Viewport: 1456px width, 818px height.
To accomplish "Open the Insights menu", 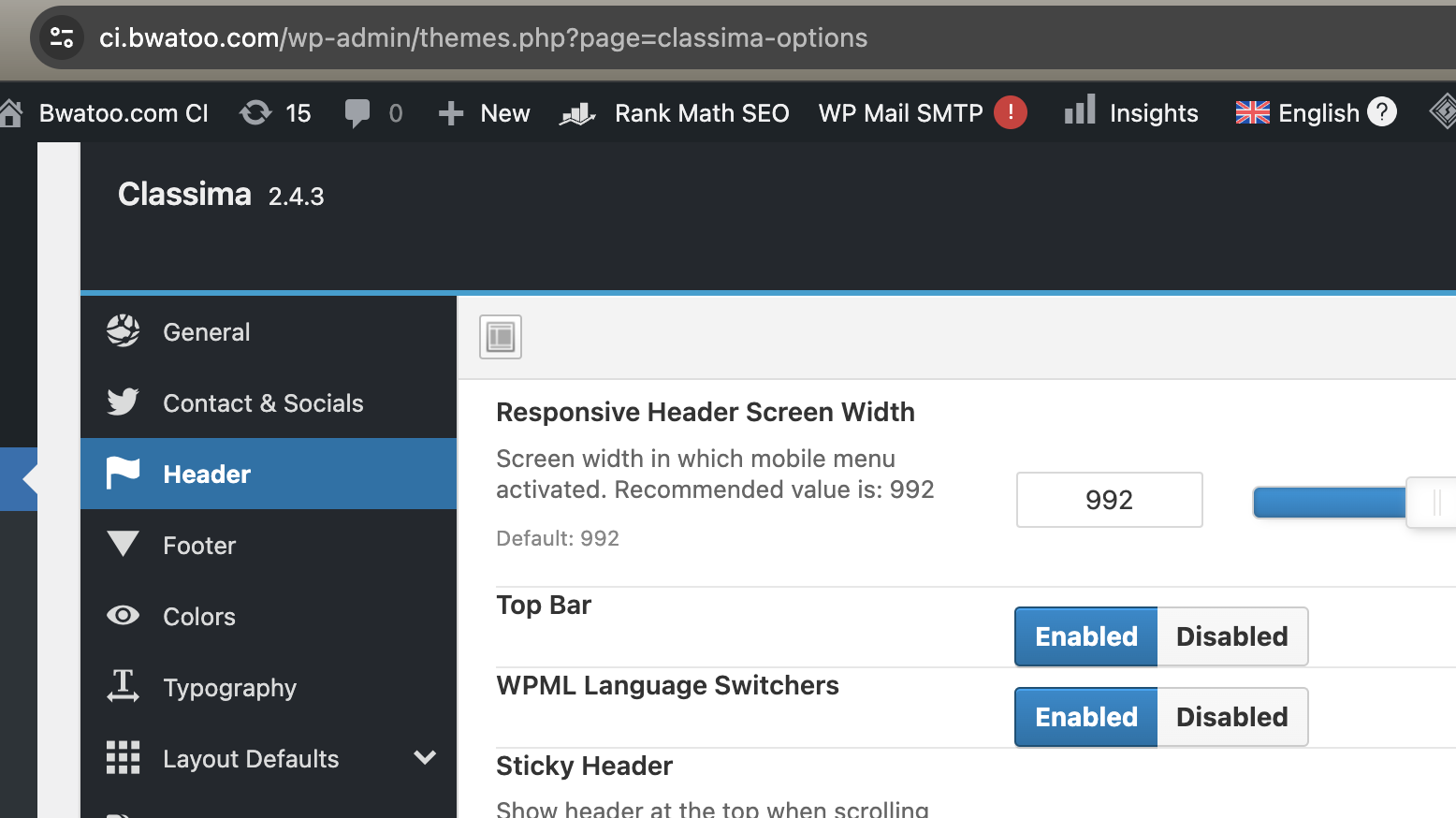I will pos(1154,113).
